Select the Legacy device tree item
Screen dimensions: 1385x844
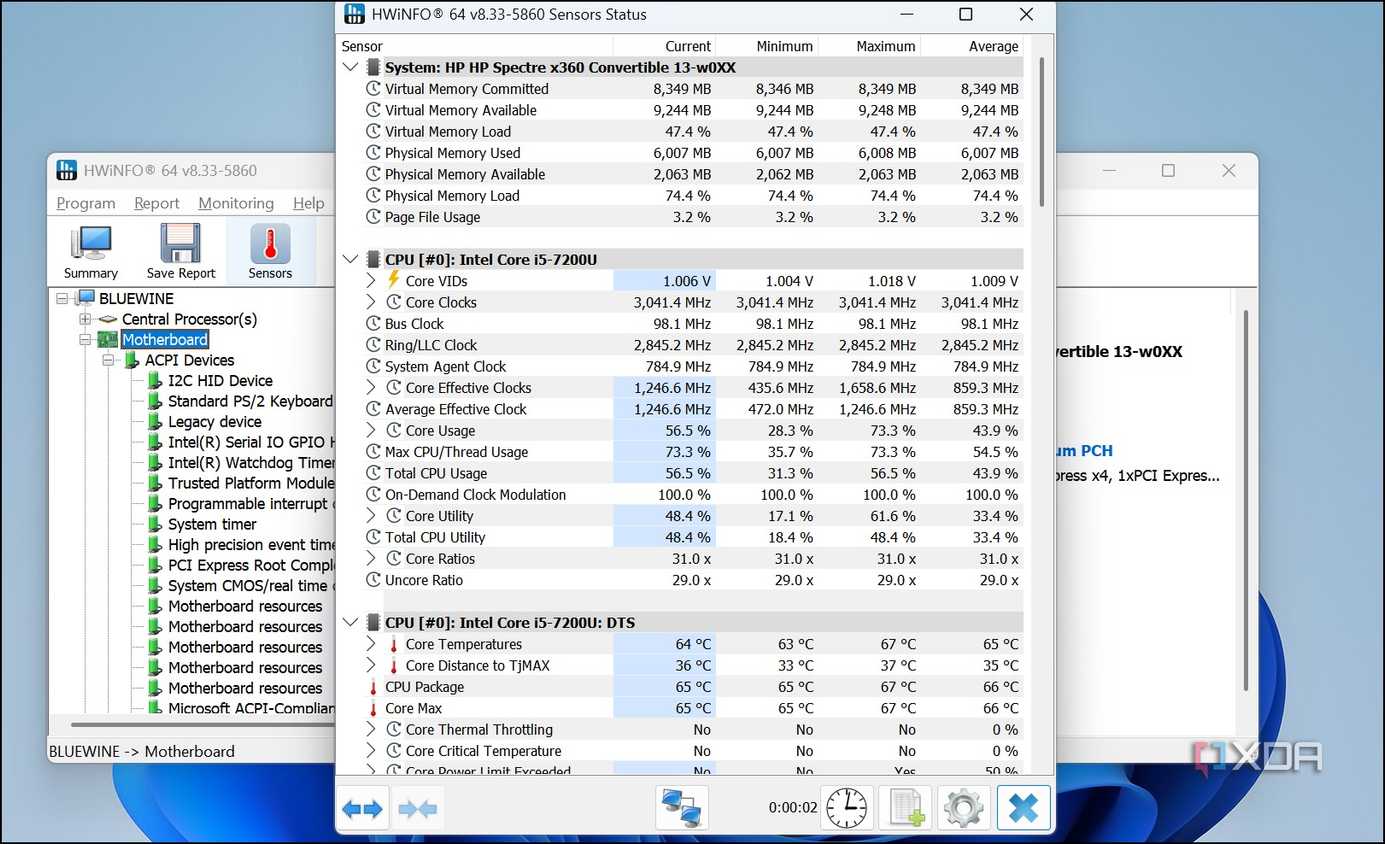[x=215, y=421]
